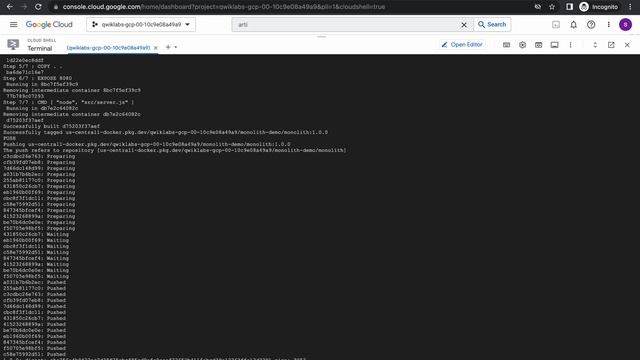Viewport: 640px width, 360px height.
Task: Go back in the browser
Action: click(x=10, y=7)
